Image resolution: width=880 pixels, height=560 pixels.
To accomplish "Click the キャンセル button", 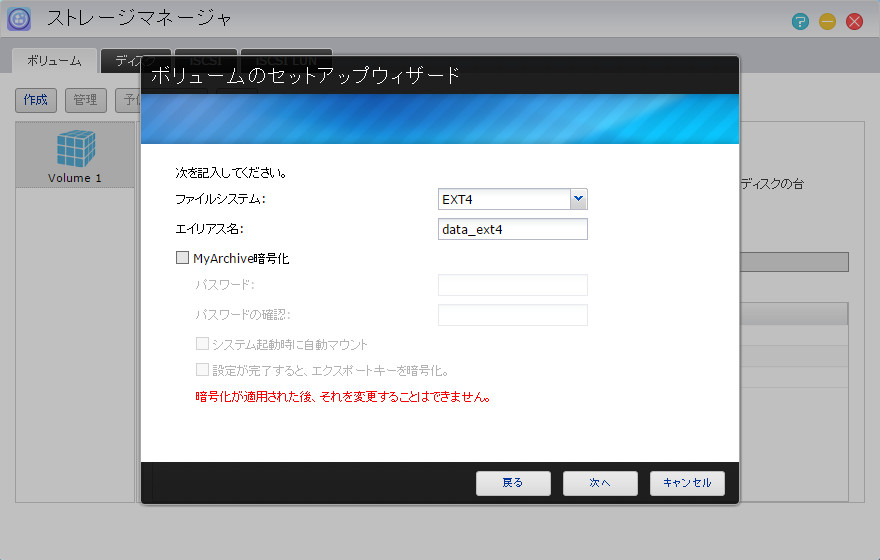I will coord(687,483).
